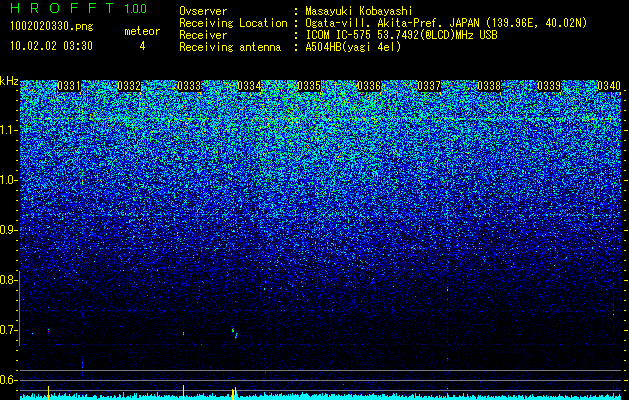Select the 1.1 frequency axis label
This screenshot has width=629, height=400.
click(x=8, y=130)
